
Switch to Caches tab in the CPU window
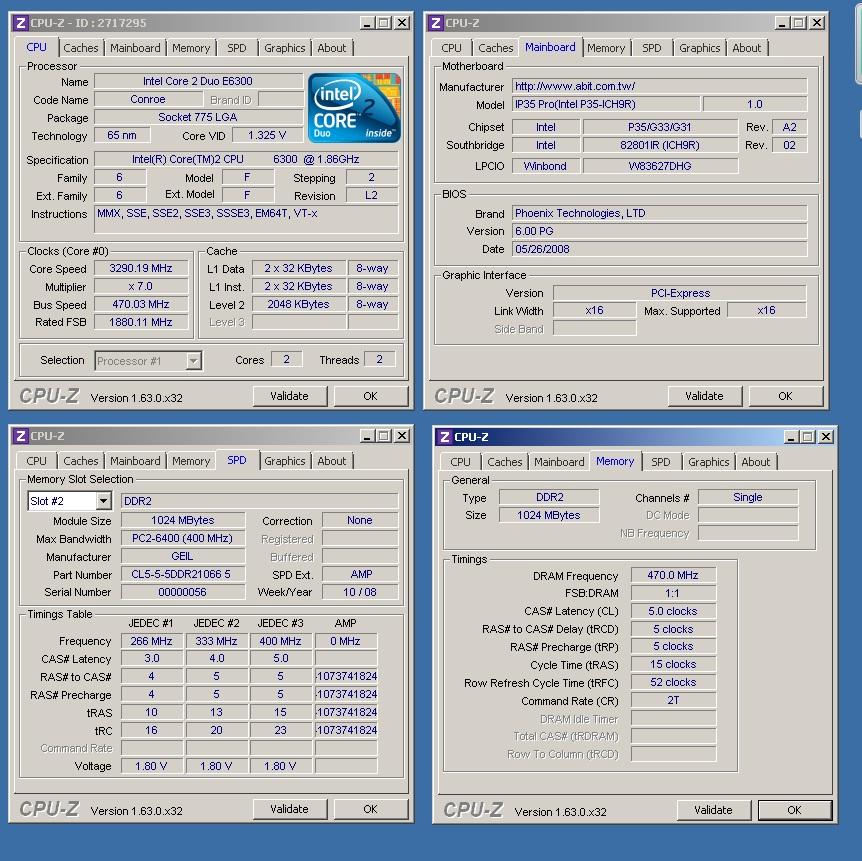(x=81, y=48)
